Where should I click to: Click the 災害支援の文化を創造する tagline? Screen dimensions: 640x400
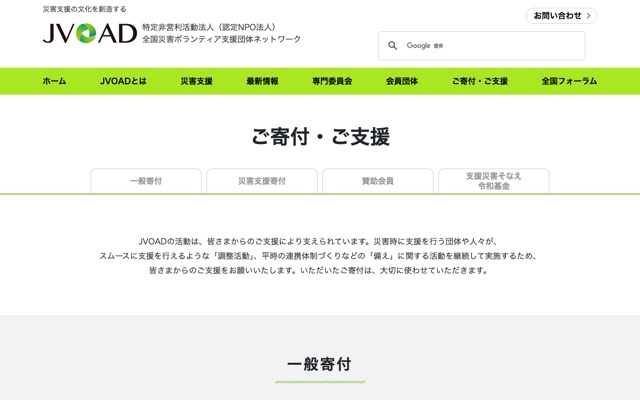click(x=84, y=9)
